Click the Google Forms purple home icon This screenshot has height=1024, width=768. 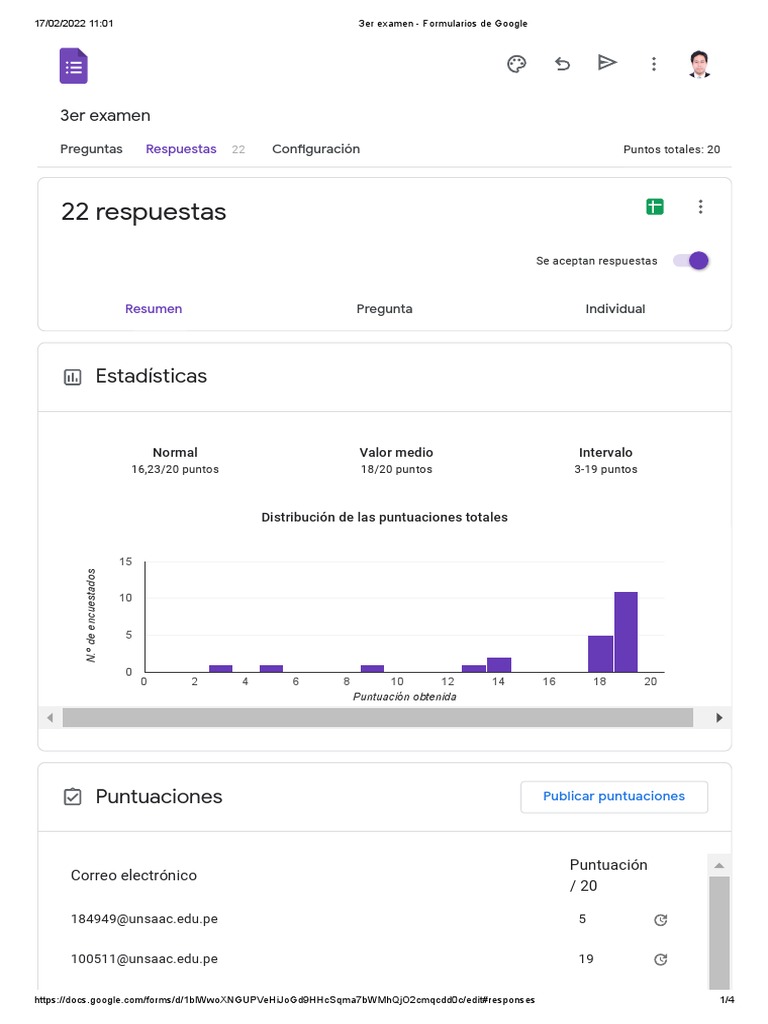[73, 66]
